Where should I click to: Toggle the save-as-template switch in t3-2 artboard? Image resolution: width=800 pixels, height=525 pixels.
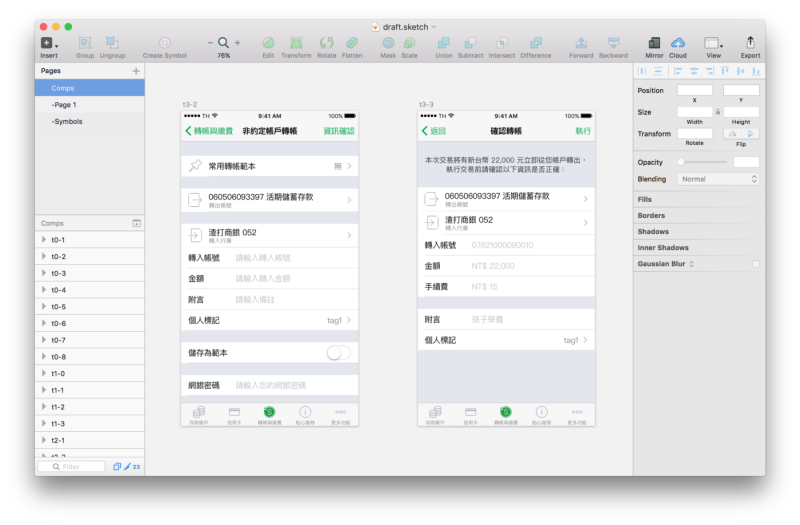coord(338,353)
